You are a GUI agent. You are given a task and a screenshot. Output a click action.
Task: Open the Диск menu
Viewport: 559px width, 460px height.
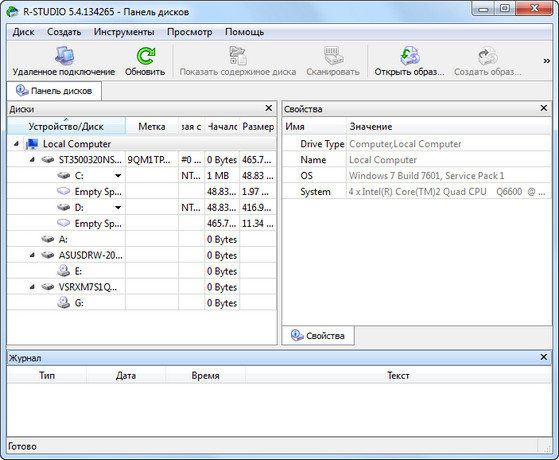(24, 32)
